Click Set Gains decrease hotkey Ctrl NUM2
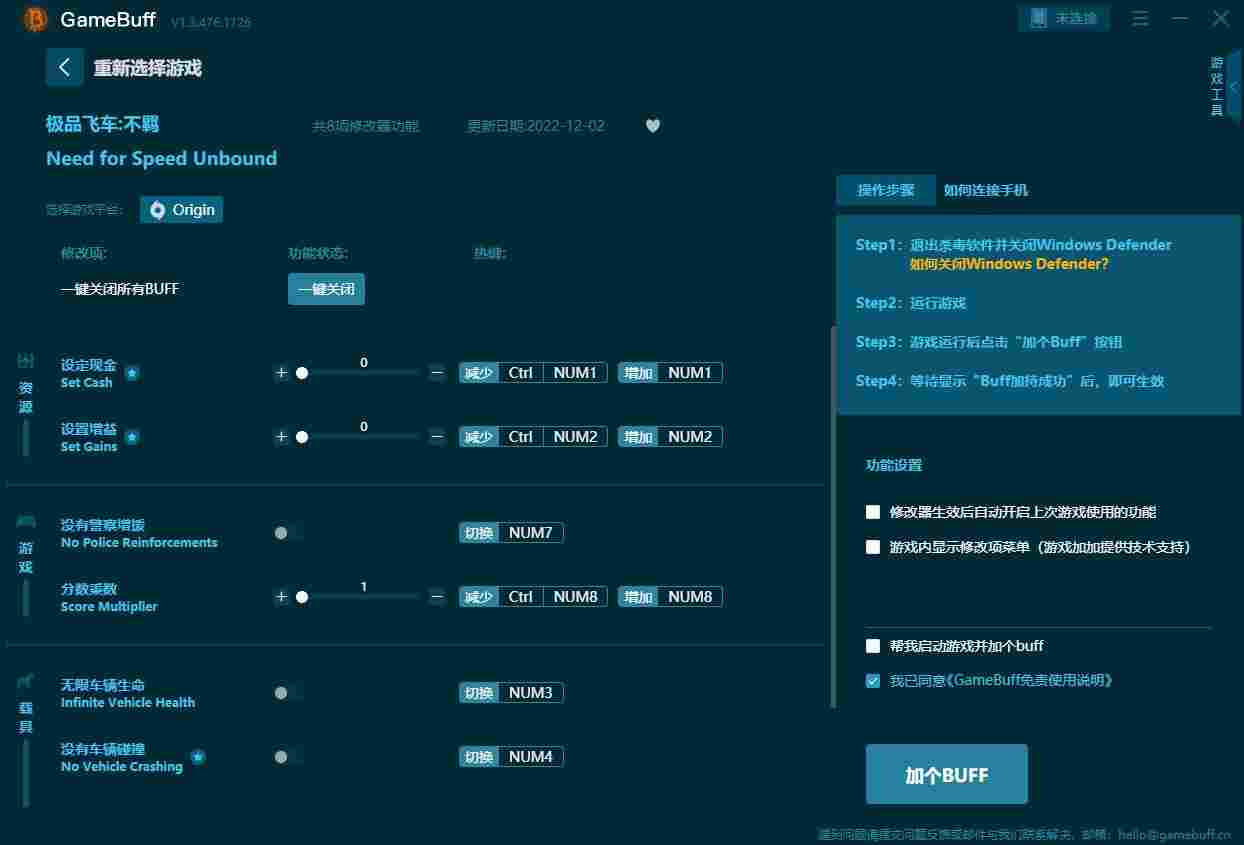Viewport: 1244px width, 845px height. point(533,437)
